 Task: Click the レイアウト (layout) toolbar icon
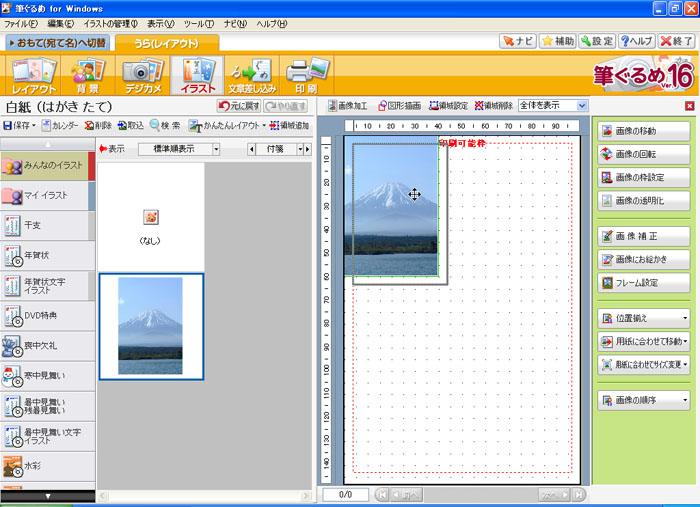click(x=34, y=75)
